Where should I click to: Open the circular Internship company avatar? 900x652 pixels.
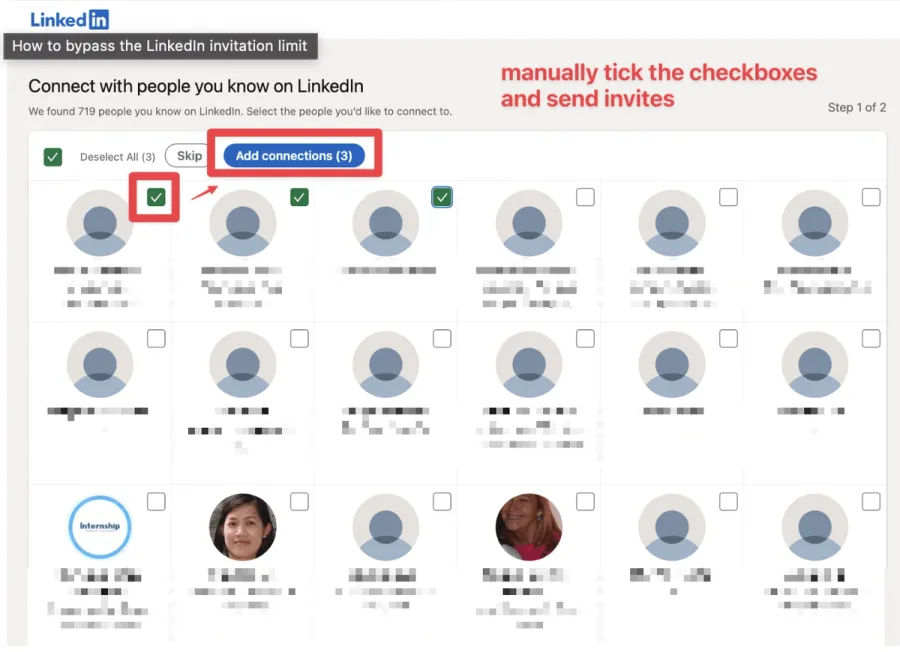[99, 527]
